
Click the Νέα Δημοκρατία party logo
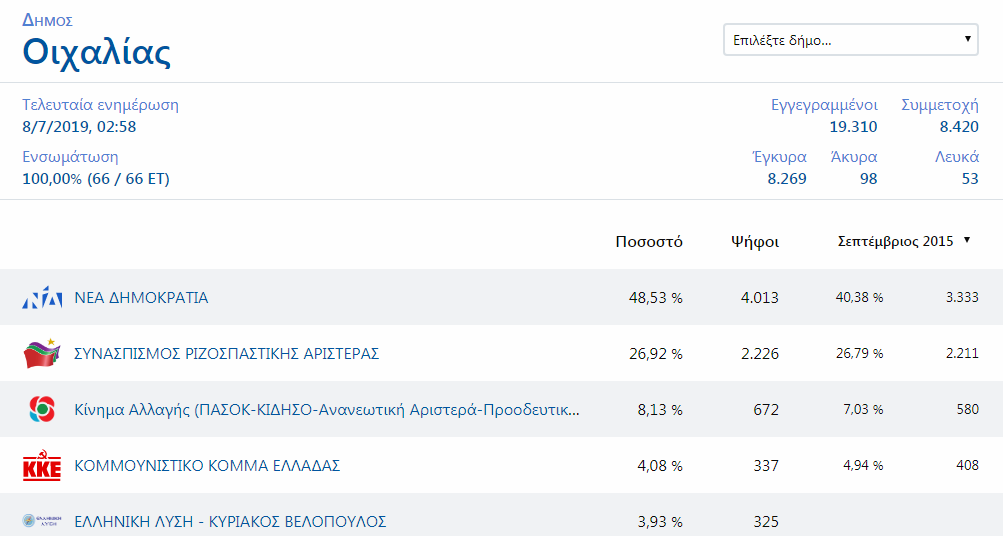coord(42,298)
